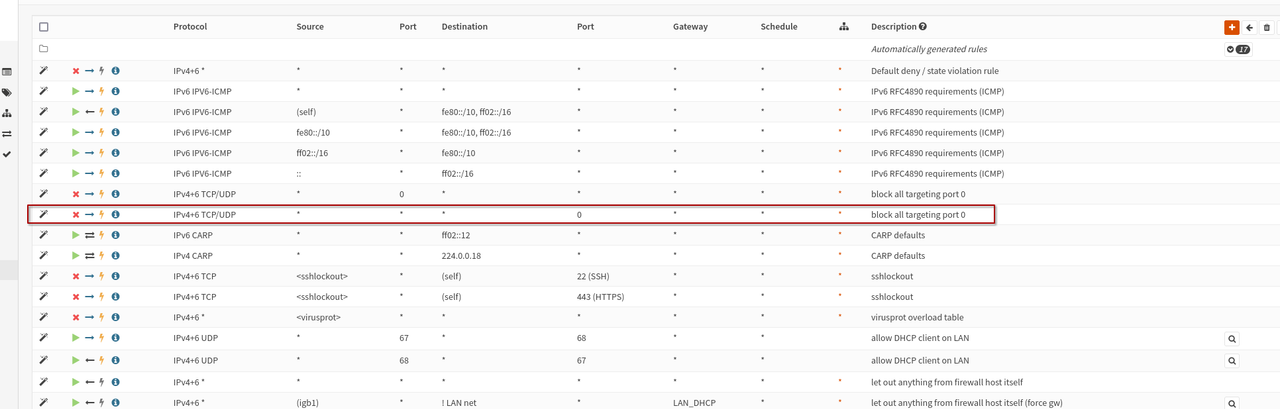This screenshot has width=1280, height=409.
Task: Open the tags icon in left sidebar
Action: pos(7,92)
